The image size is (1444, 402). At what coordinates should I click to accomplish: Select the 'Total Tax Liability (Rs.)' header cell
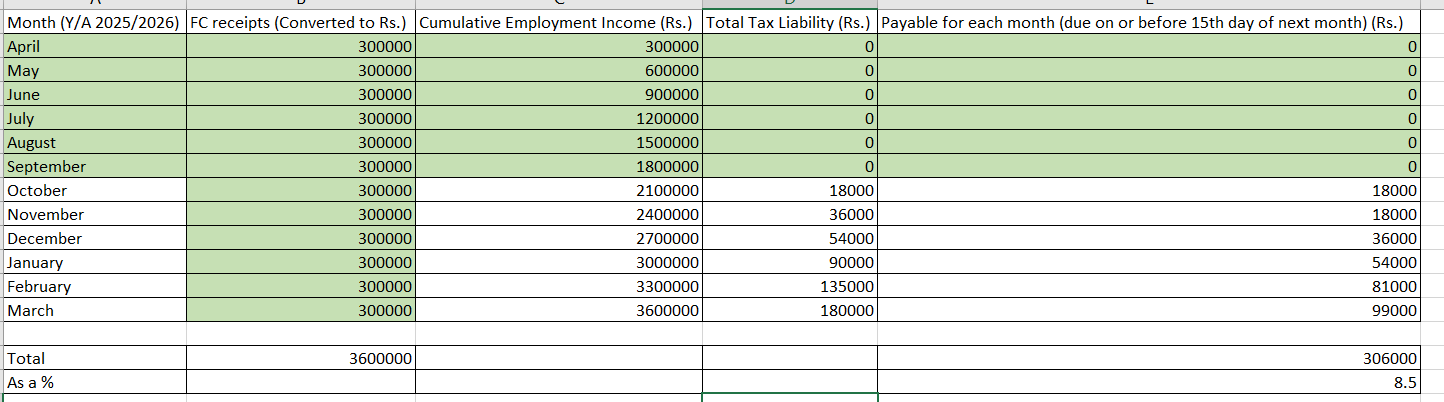coord(790,23)
